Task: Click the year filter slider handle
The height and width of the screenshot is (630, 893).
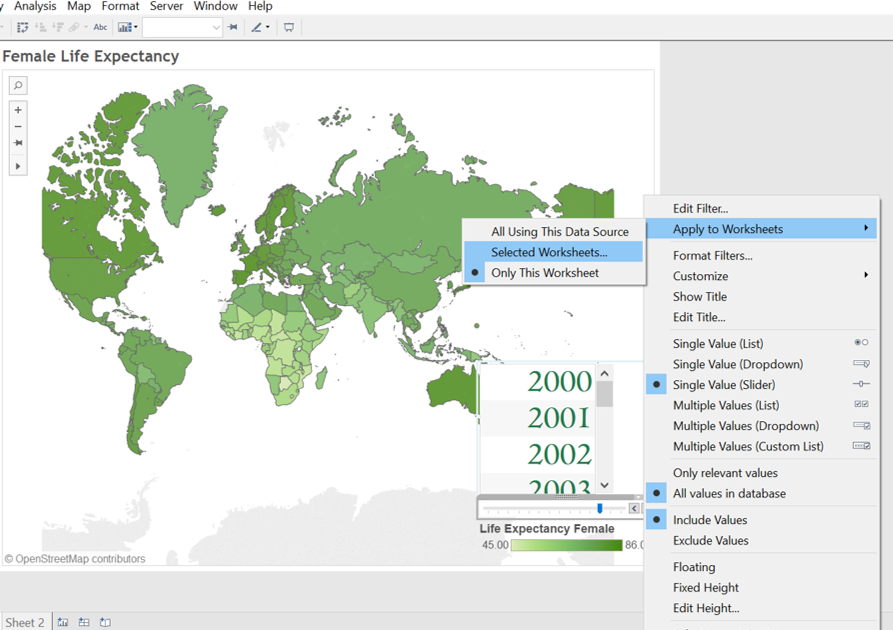Action: [599, 509]
